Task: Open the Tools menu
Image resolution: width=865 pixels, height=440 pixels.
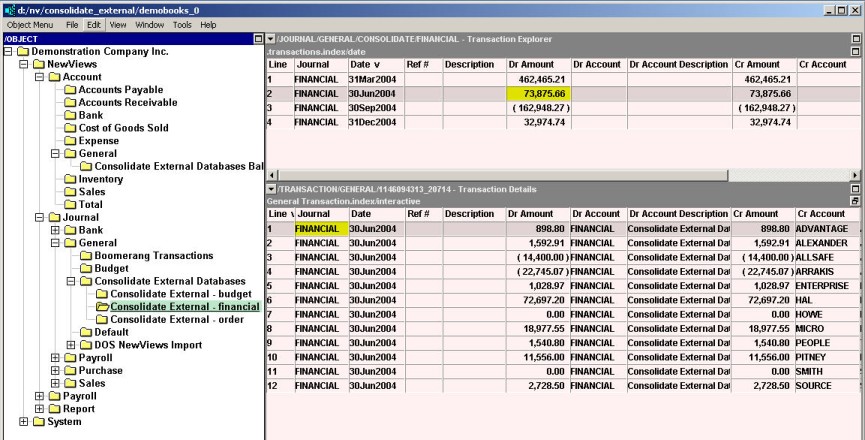Action: tap(183, 23)
